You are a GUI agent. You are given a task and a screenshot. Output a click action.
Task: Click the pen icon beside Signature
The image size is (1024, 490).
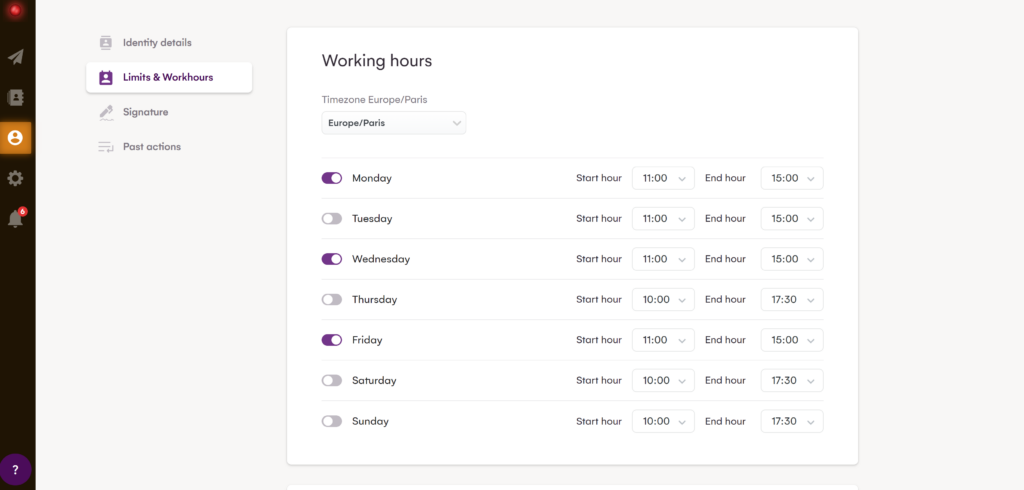tap(106, 112)
